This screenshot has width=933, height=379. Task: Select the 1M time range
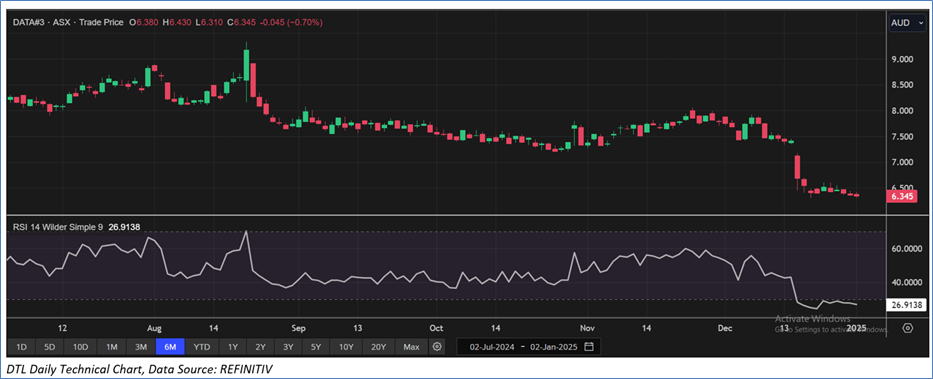click(111, 346)
